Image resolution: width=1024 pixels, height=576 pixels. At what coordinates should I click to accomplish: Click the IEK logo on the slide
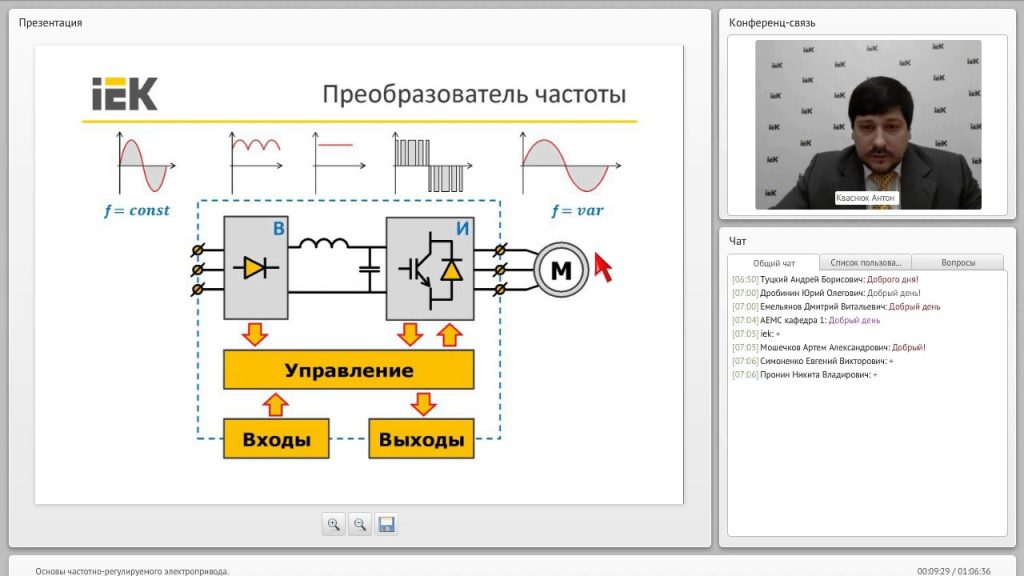125,93
